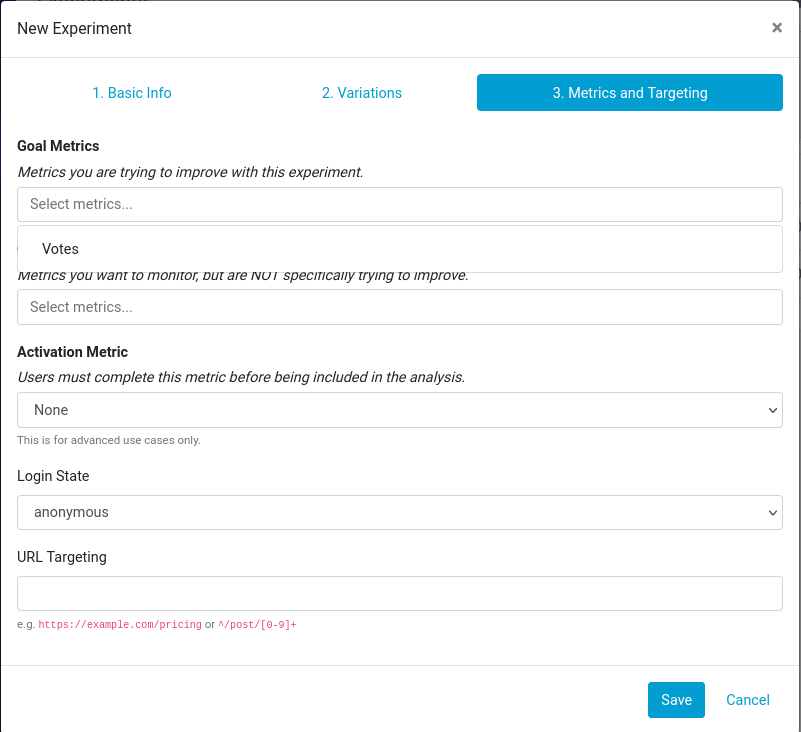The height and width of the screenshot is (732, 801).
Task: Expand the Login State anonymous dropdown
Action: (x=399, y=512)
